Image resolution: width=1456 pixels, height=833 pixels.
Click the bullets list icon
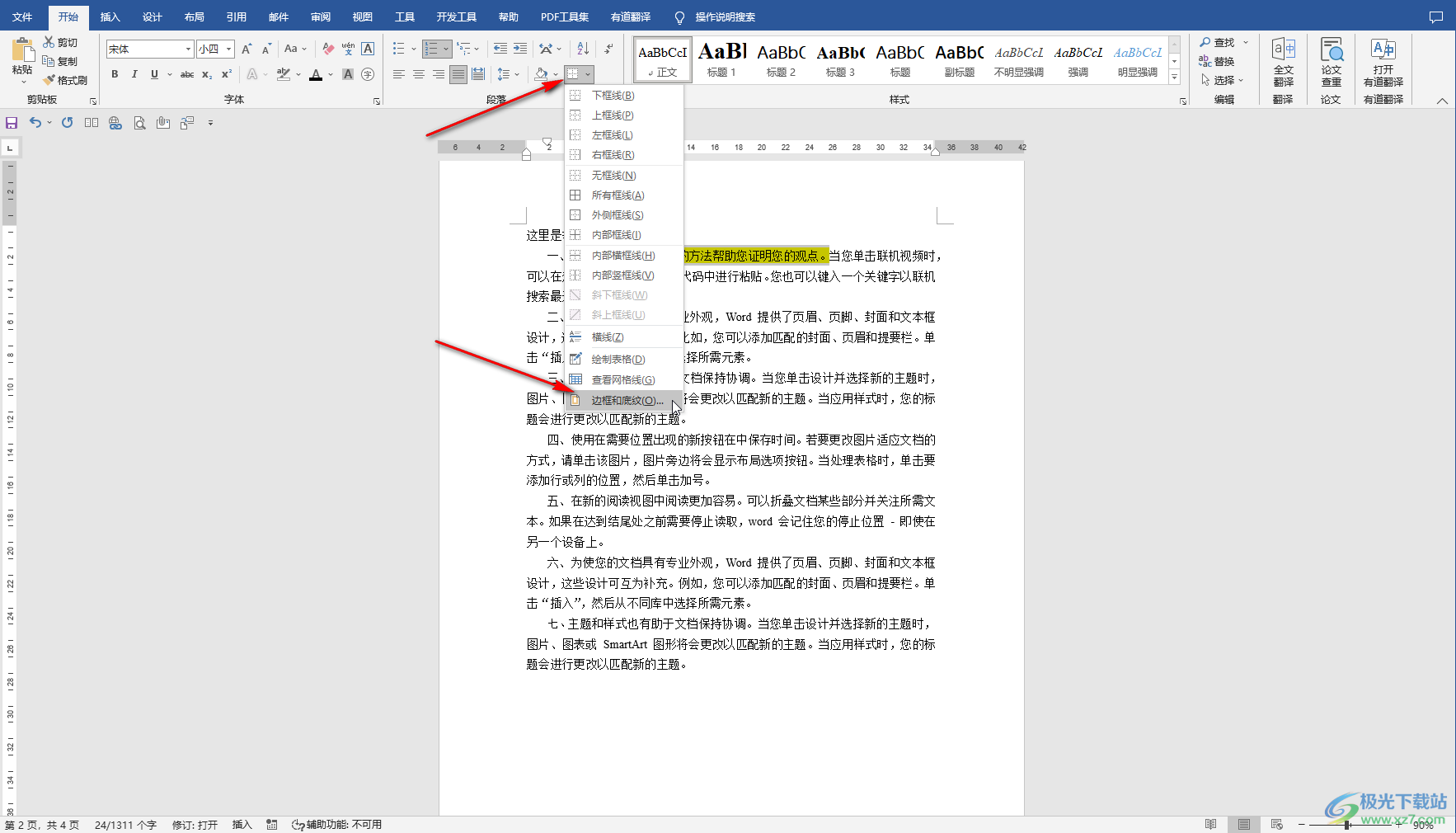click(x=399, y=49)
